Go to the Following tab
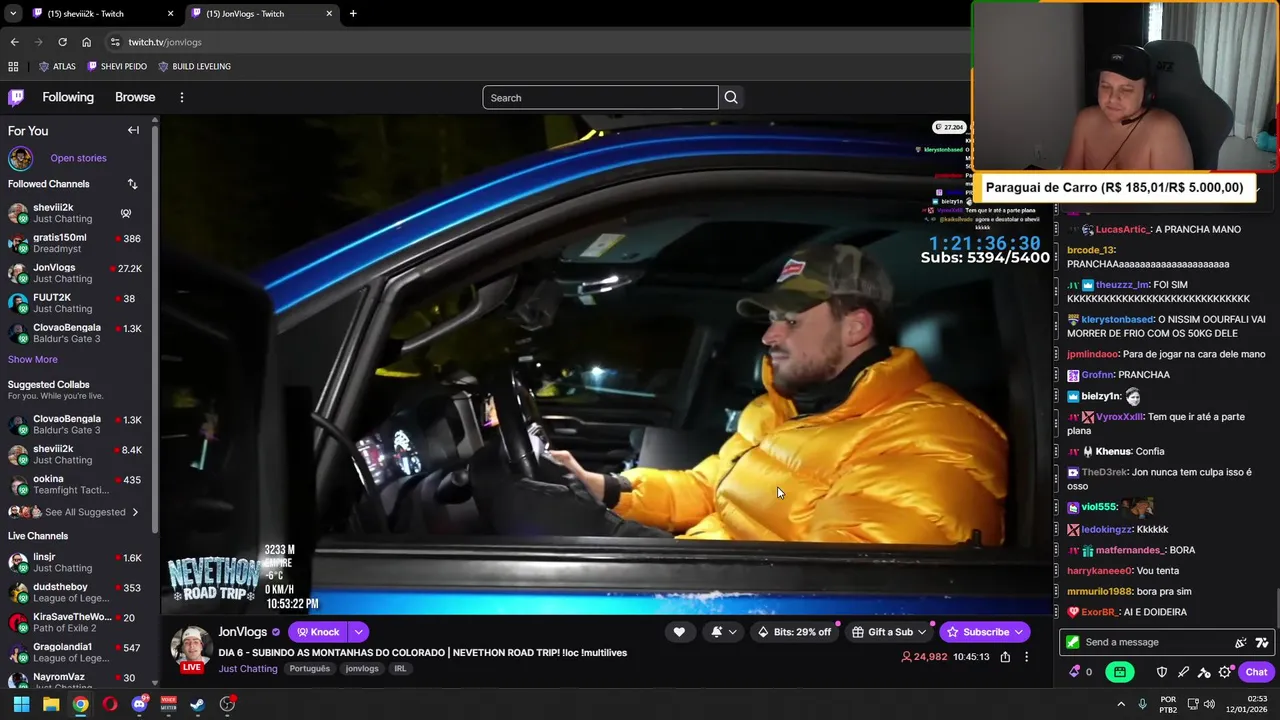This screenshot has height=720, width=1280. click(68, 97)
